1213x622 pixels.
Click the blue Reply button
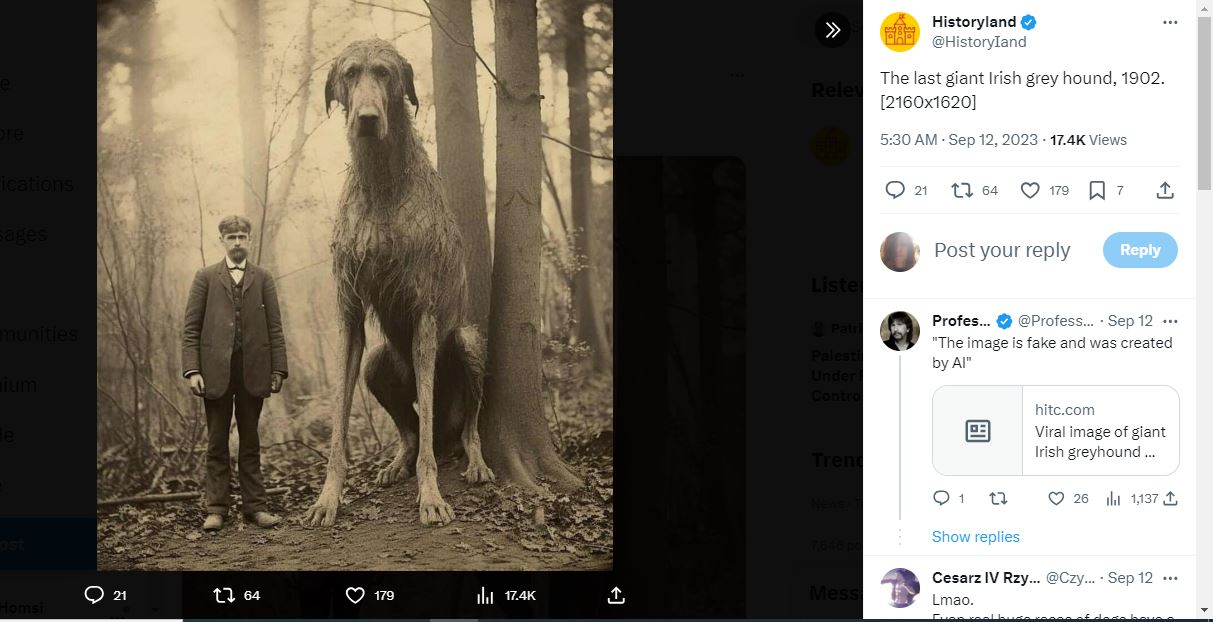tap(1140, 250)
